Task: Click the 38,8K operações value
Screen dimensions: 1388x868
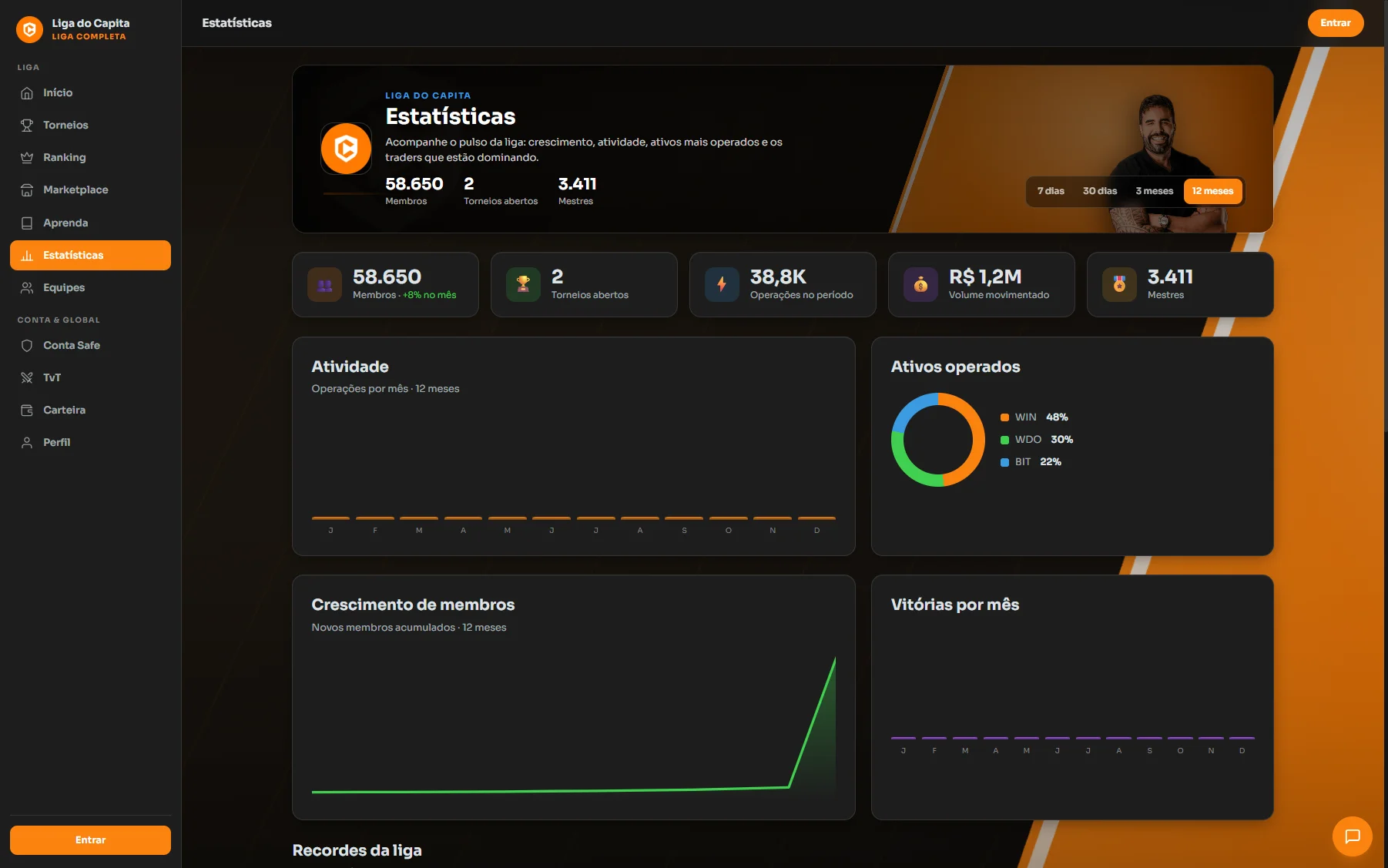Action: [778, 277]
